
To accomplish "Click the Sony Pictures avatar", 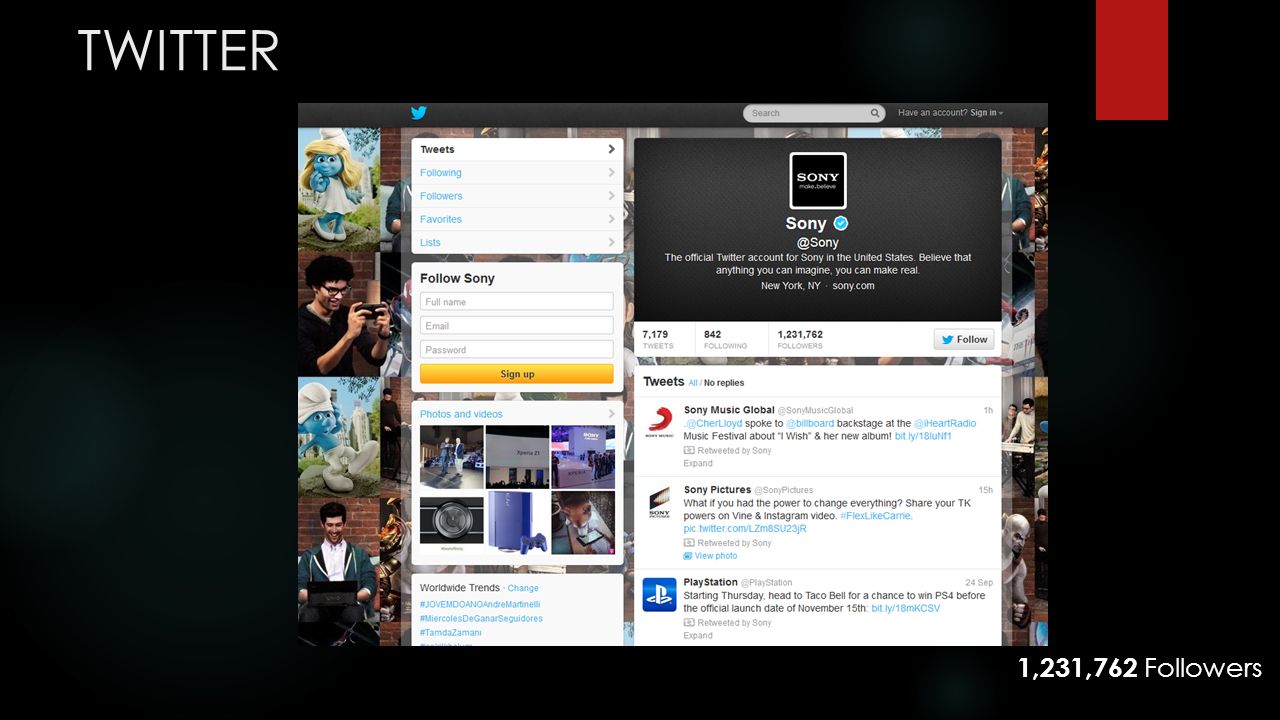I will coord(659,502).
